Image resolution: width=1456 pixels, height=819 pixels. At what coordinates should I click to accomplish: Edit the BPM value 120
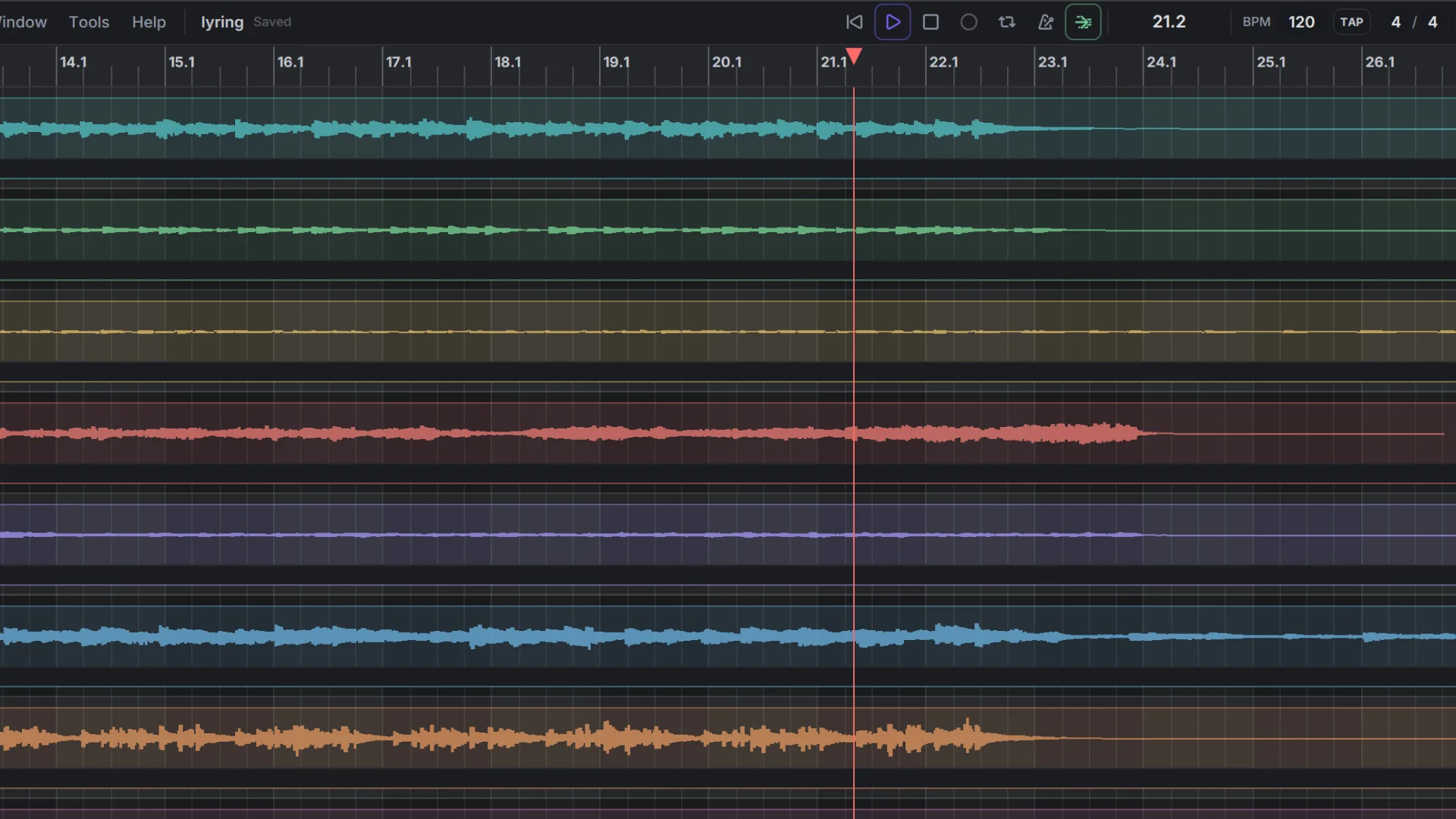1301,22
